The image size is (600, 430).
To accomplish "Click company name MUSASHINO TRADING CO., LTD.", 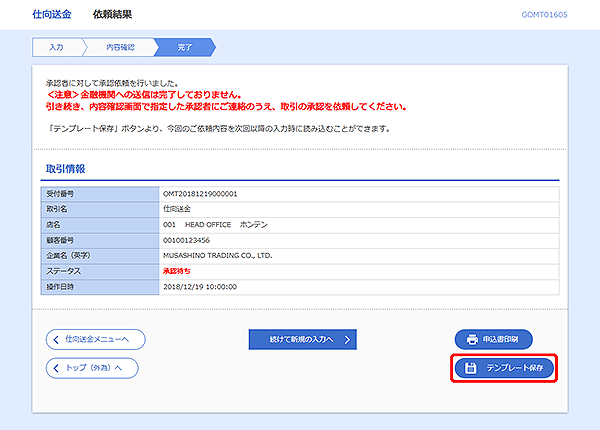I will point(217,255).
